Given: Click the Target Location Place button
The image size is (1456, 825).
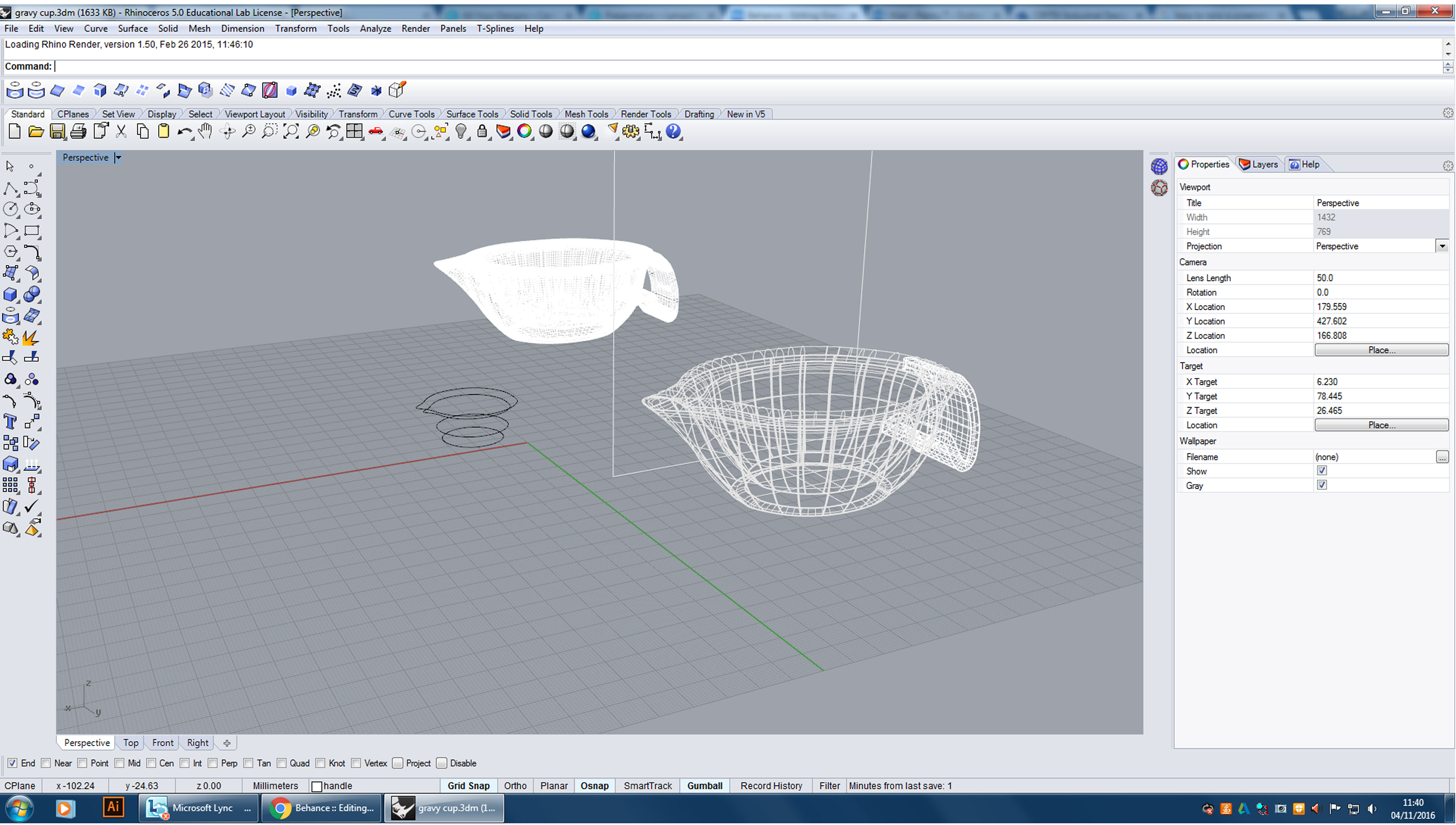Looking at the screenshot, I should point(1381,425).
